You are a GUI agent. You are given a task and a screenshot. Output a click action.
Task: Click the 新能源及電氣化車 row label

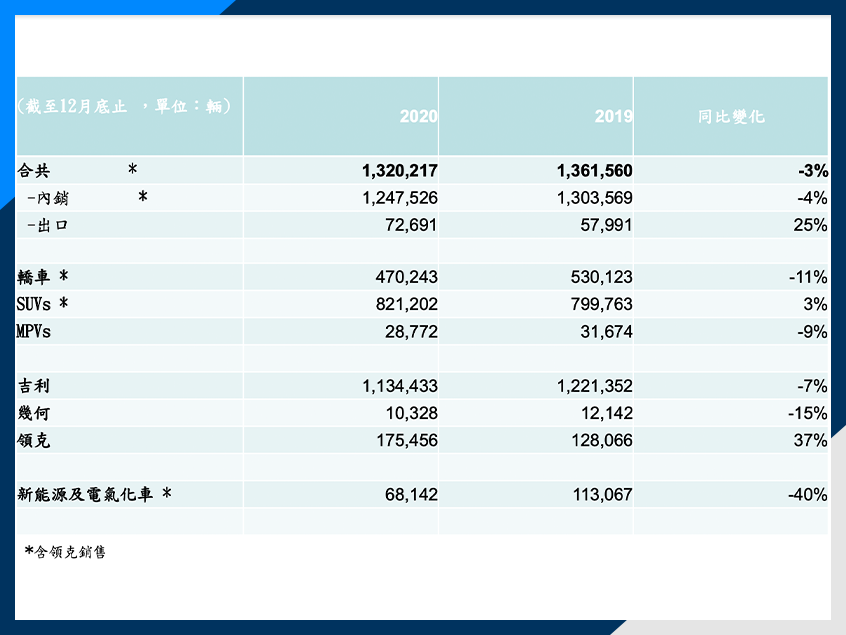tap(85, 494)
